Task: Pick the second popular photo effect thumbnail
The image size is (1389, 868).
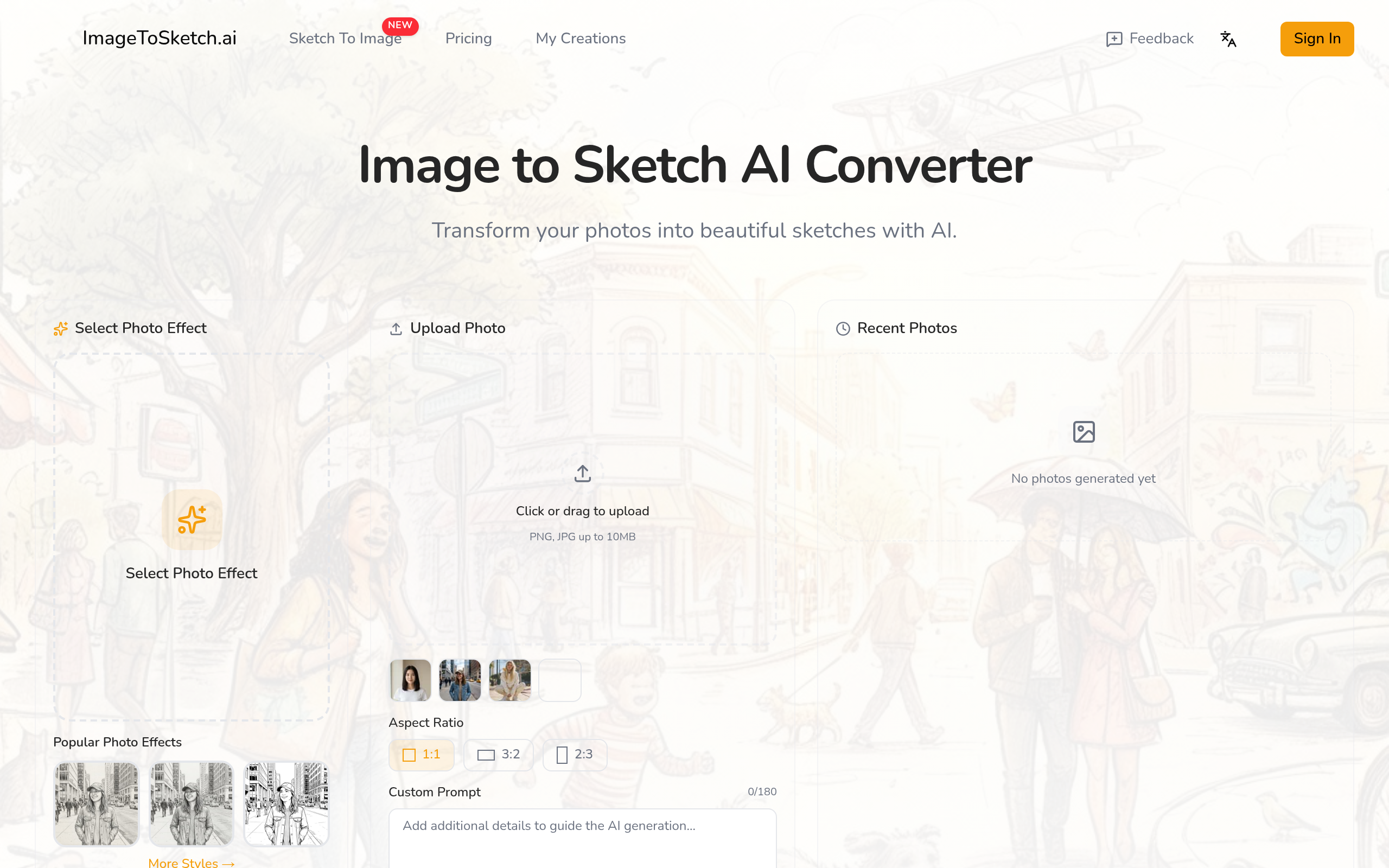Action: pos(191,803)
